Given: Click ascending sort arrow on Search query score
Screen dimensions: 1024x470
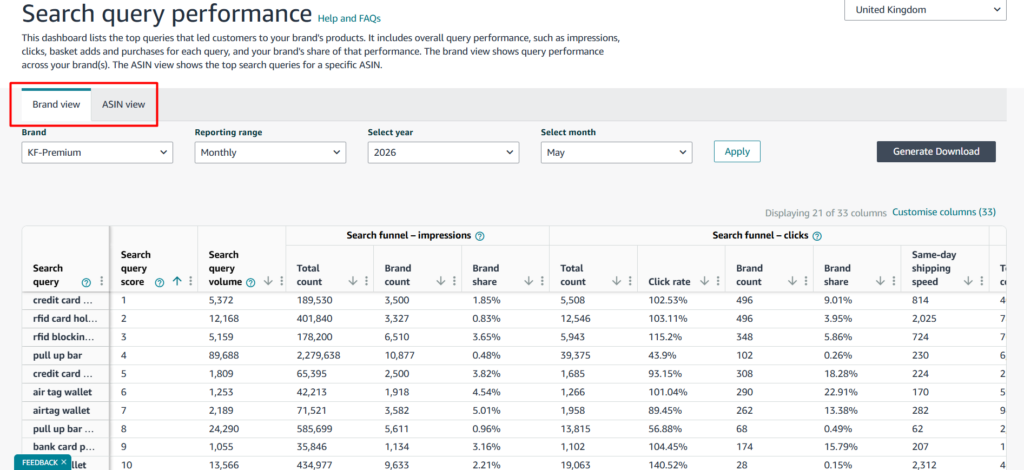Looking at the screenshot, I should pos(176,281).
